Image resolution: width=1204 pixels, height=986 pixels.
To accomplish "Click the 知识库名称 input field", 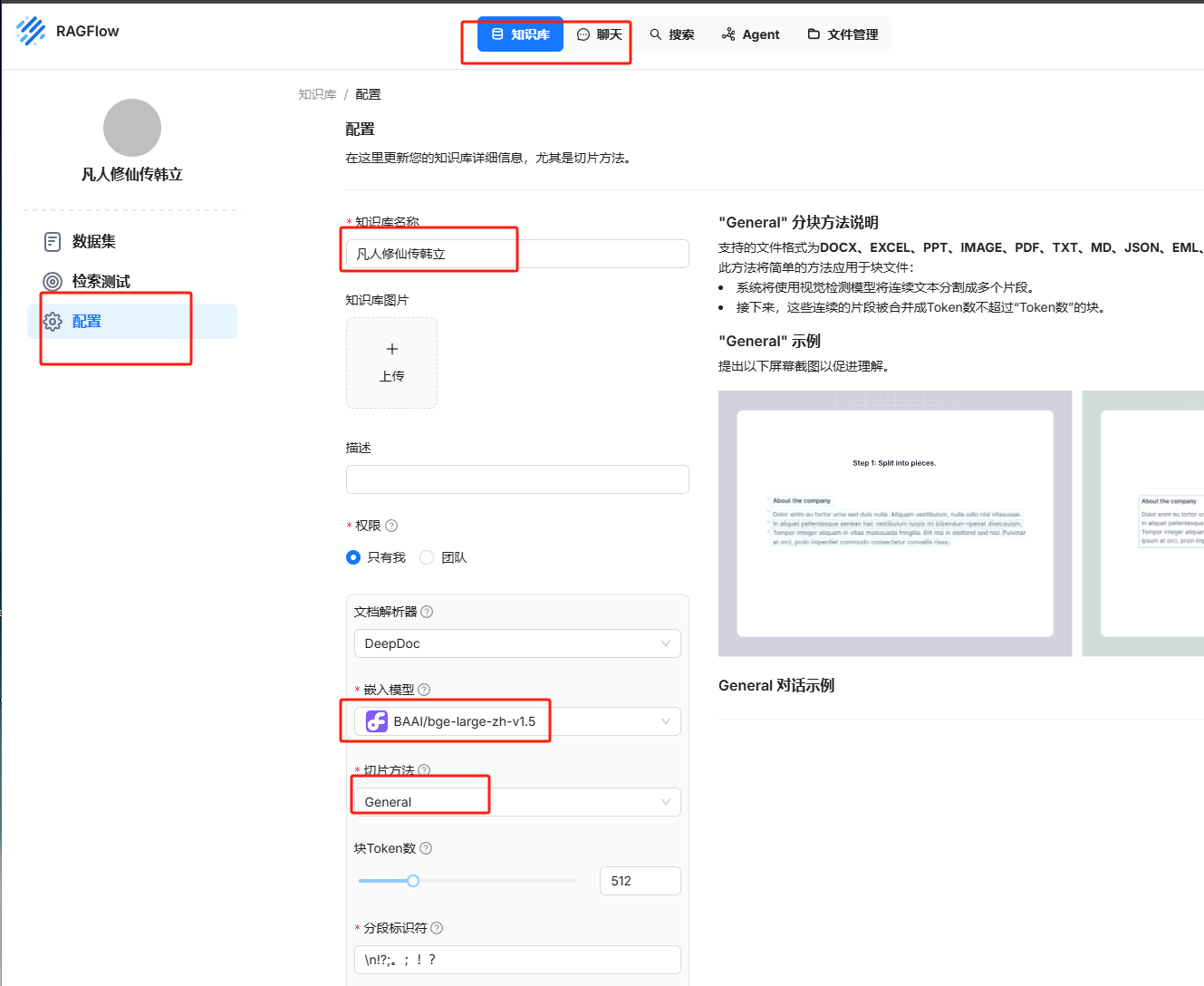I will [517, 254].
